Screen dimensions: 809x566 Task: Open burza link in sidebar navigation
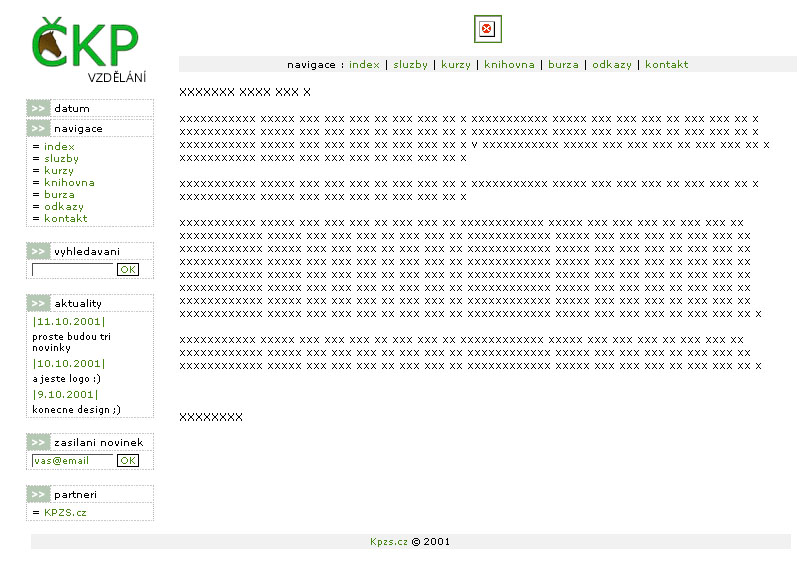[59, 195]
